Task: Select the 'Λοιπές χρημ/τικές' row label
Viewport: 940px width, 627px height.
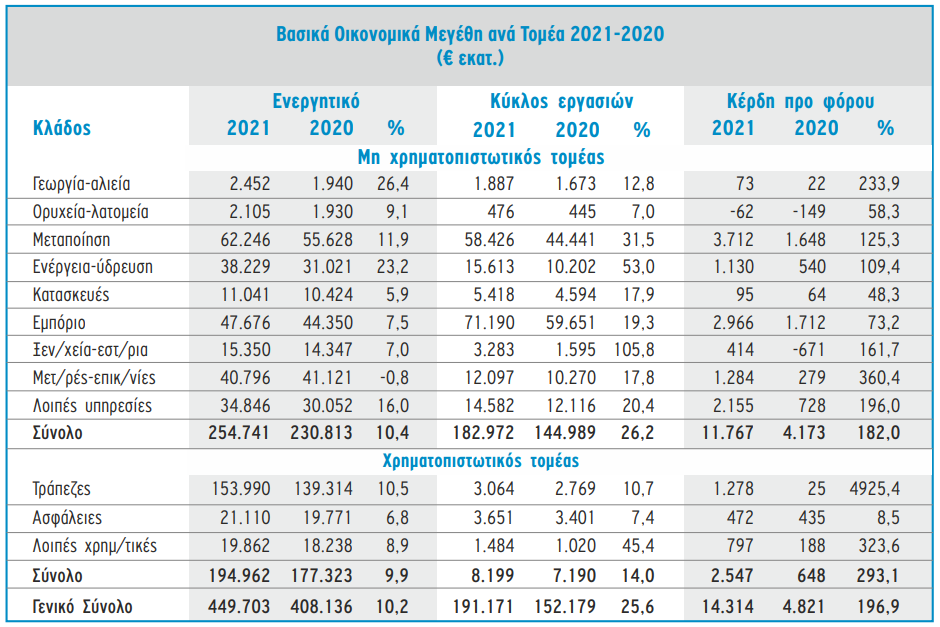Action: (x=95, y=545)
